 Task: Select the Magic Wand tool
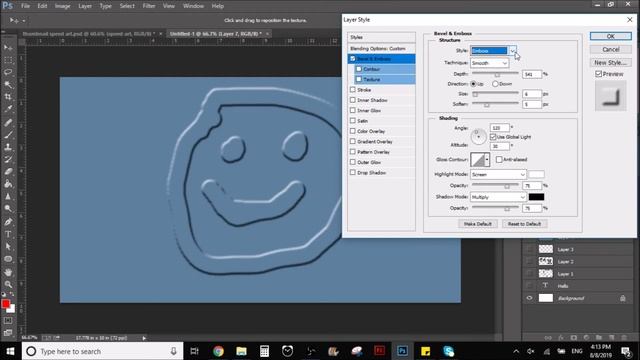pyautogui.click(x=8, y=84)
